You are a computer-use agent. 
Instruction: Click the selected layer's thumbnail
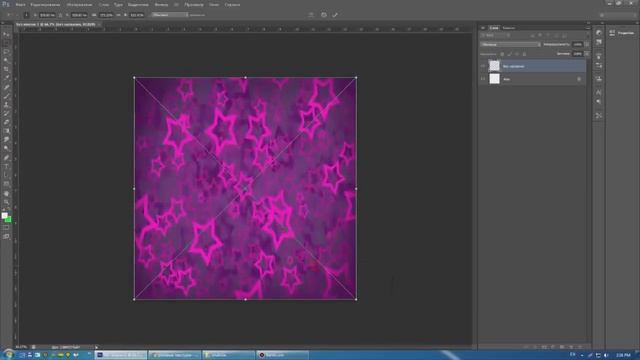pos(494,66)
